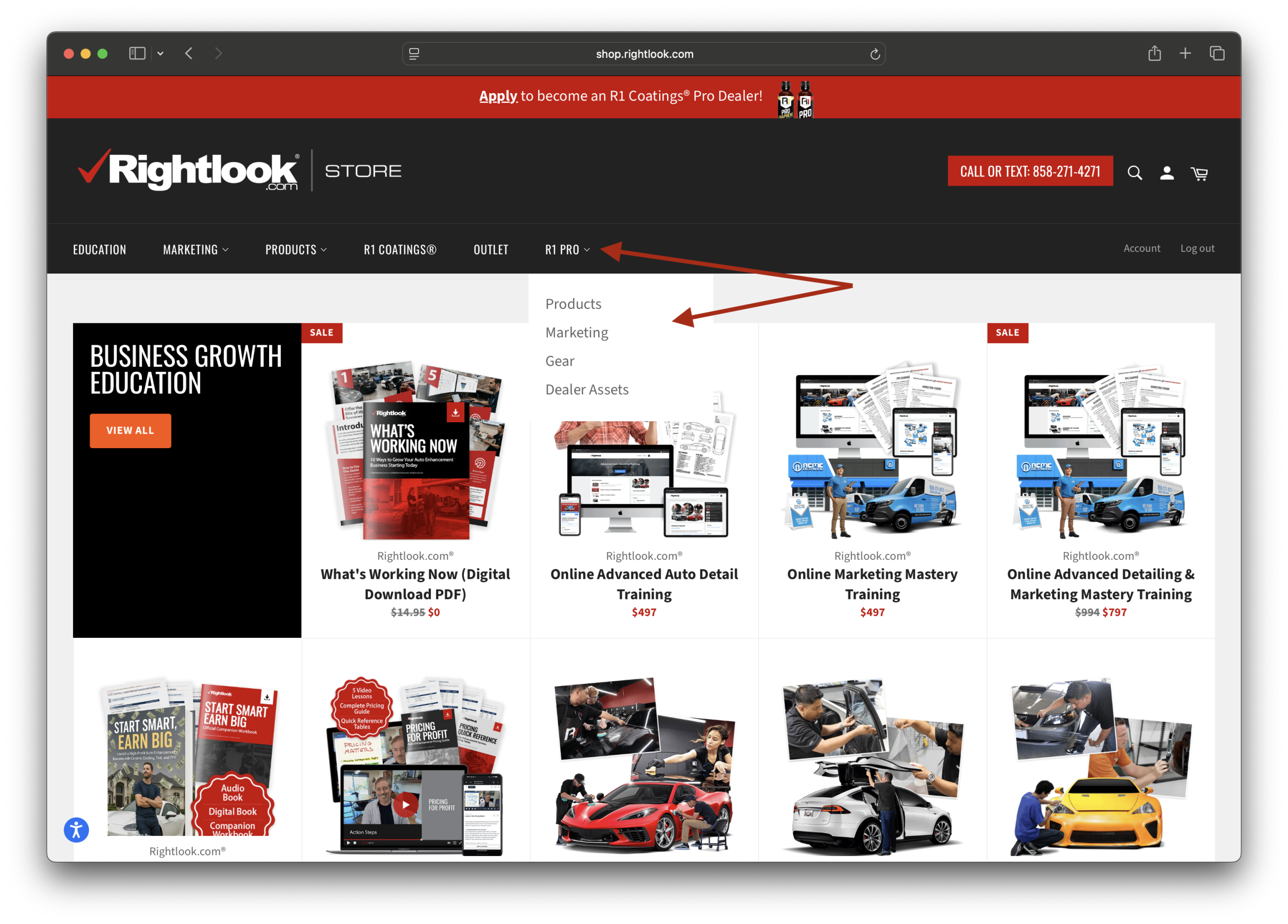Viewport: 1288px width, 924px height.
Task: Click the Safari address bar
Action: pos(643,54)
